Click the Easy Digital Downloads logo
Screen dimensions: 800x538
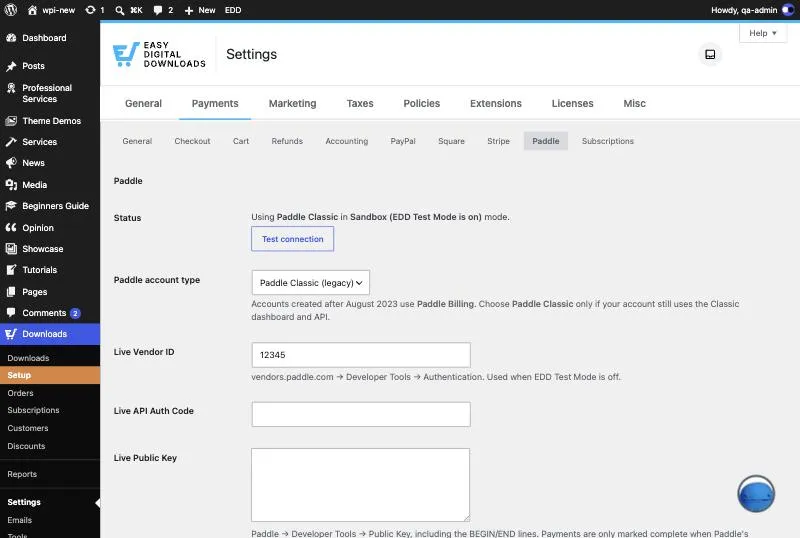click(x=159, y=55)
